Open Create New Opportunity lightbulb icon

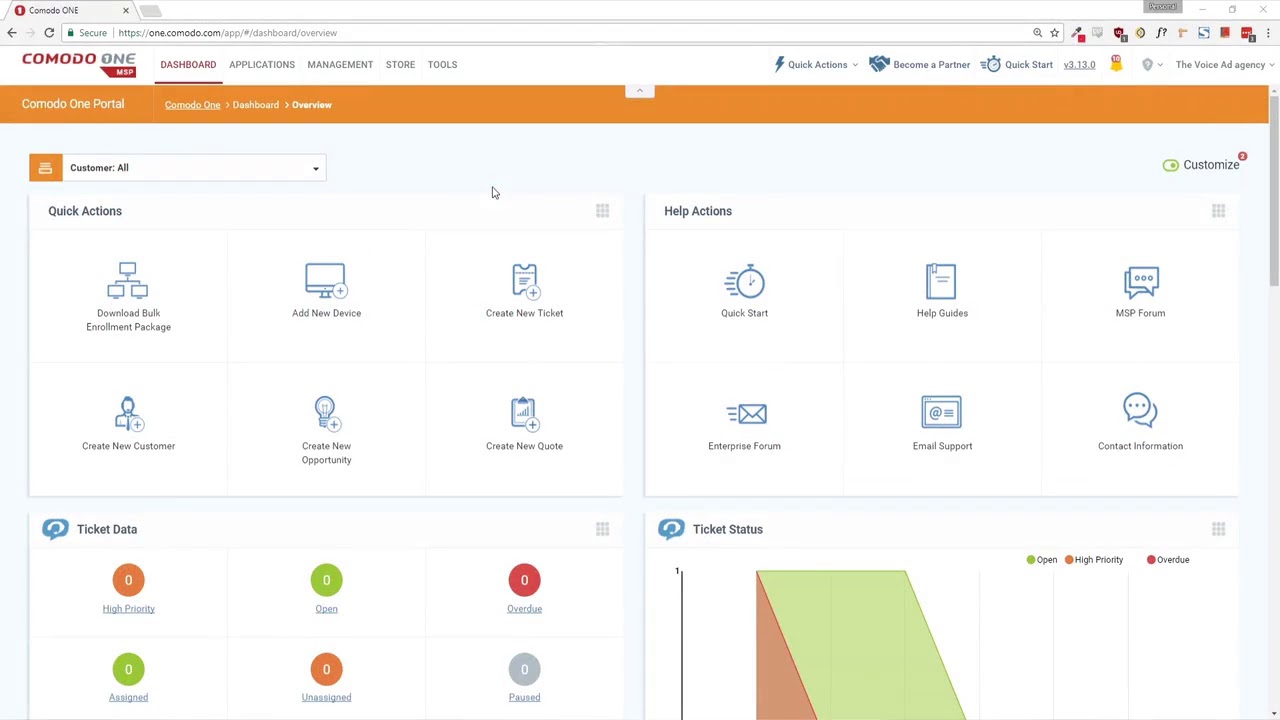pyautogui.click(x=325, y=413)
